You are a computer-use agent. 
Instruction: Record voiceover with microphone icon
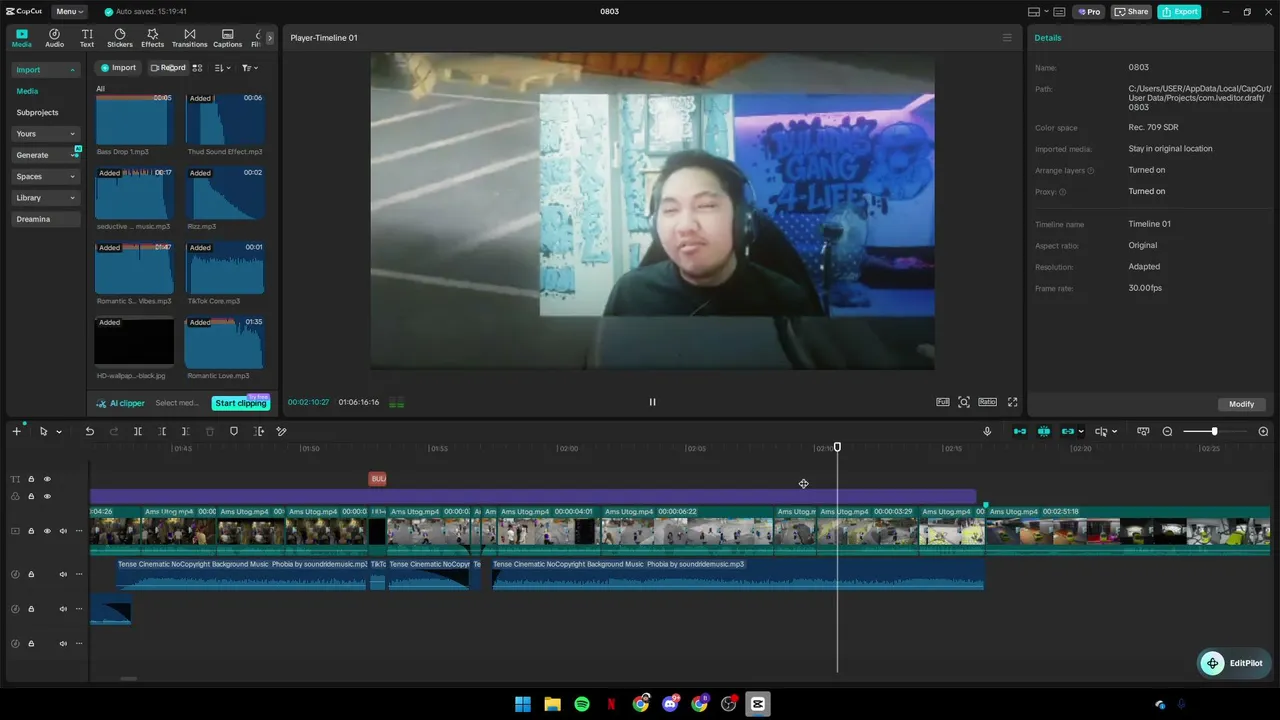[x=987, y=431]
